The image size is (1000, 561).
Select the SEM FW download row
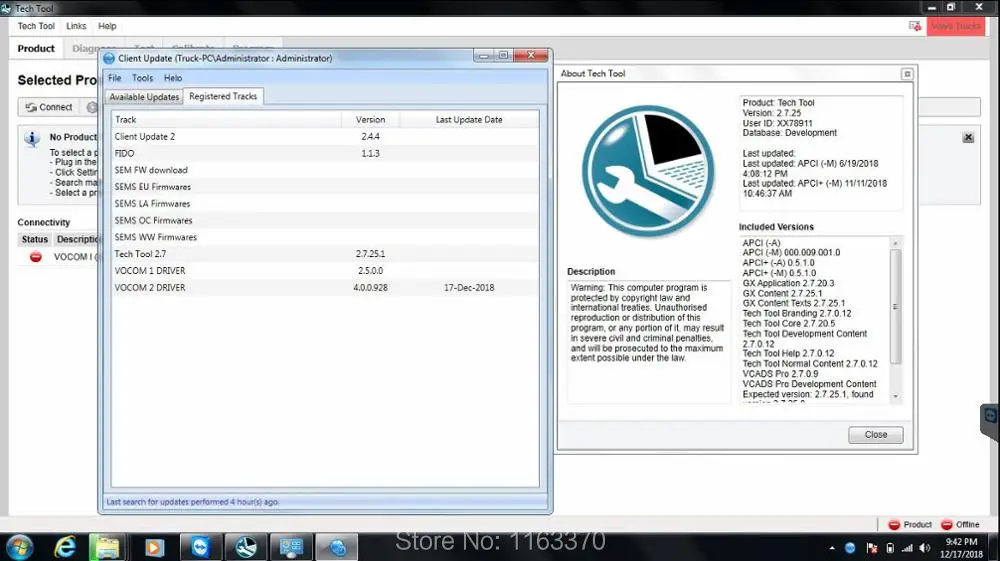pos(325,170)
